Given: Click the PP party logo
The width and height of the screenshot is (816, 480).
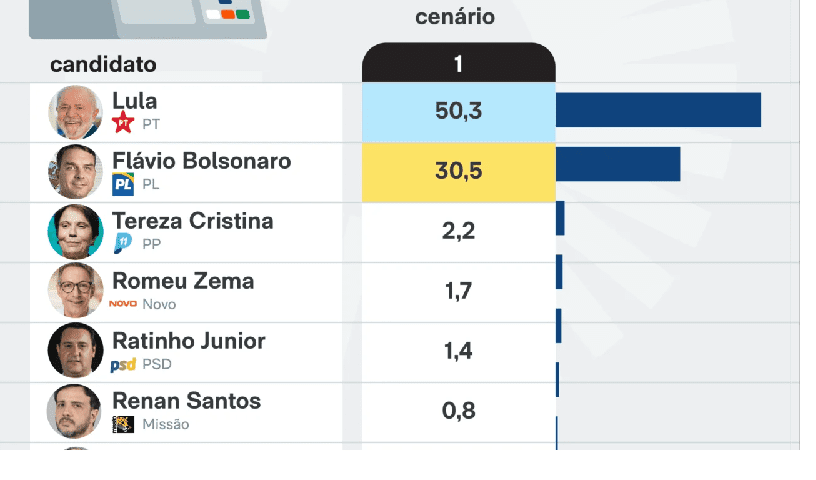Looking at the screenshot, I should (x=123, y=243).
